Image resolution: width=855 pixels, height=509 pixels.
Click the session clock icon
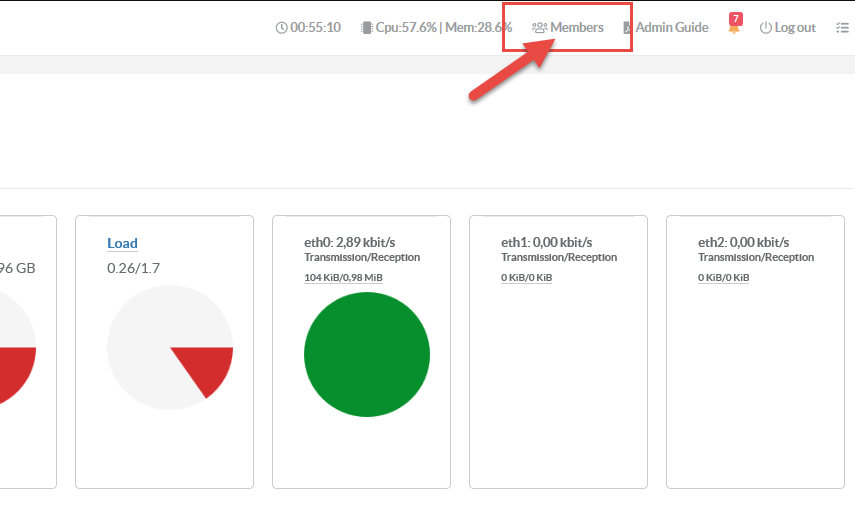281,28
